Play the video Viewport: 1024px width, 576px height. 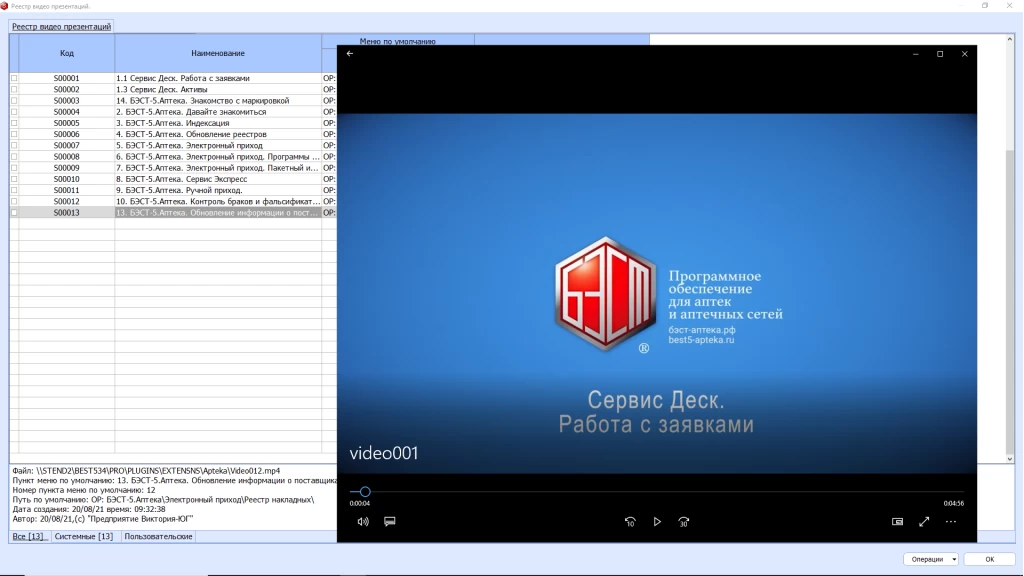(657, 522)
